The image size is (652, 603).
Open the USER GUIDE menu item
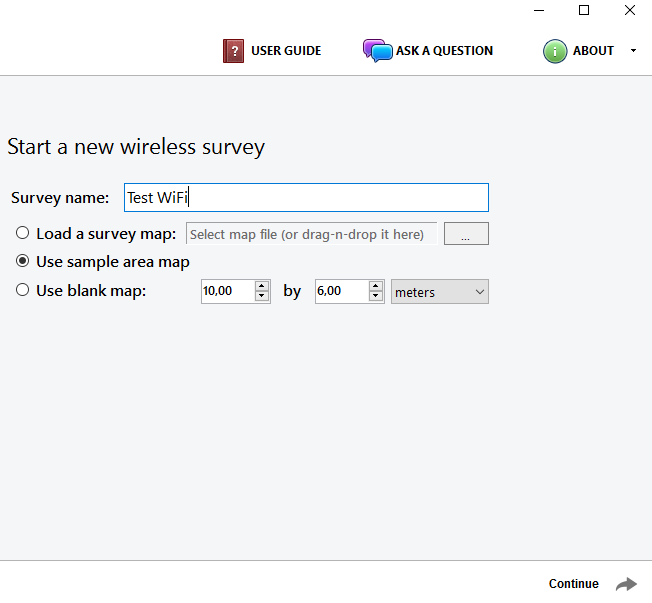pyautogui.click(x=286, y=51)
